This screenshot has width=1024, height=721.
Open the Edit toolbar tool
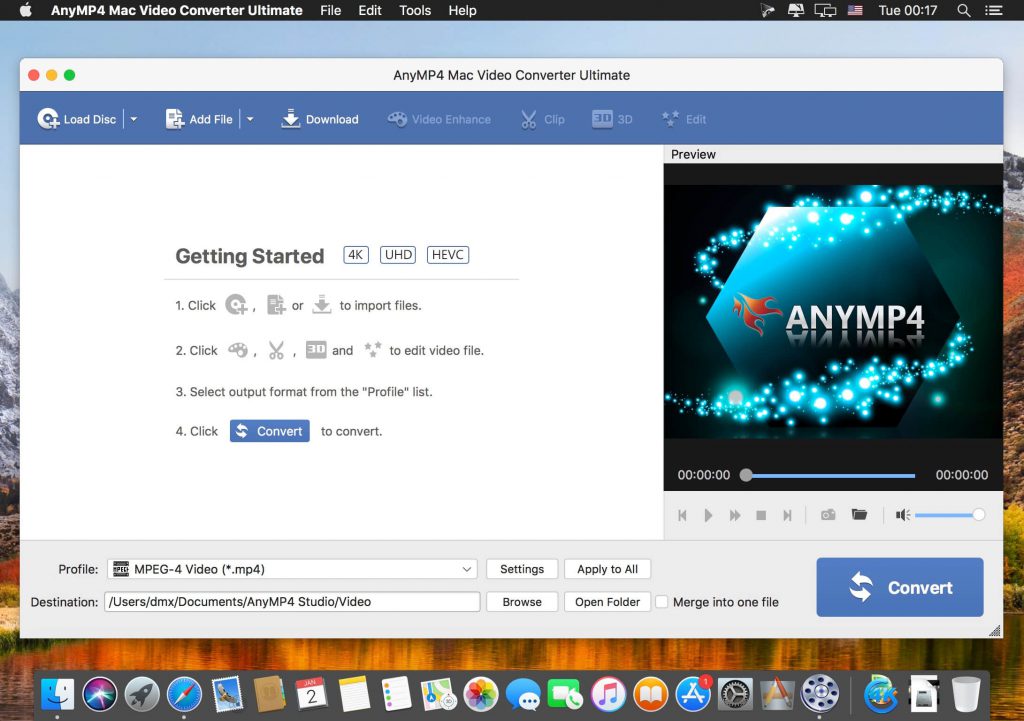point(684,118)
